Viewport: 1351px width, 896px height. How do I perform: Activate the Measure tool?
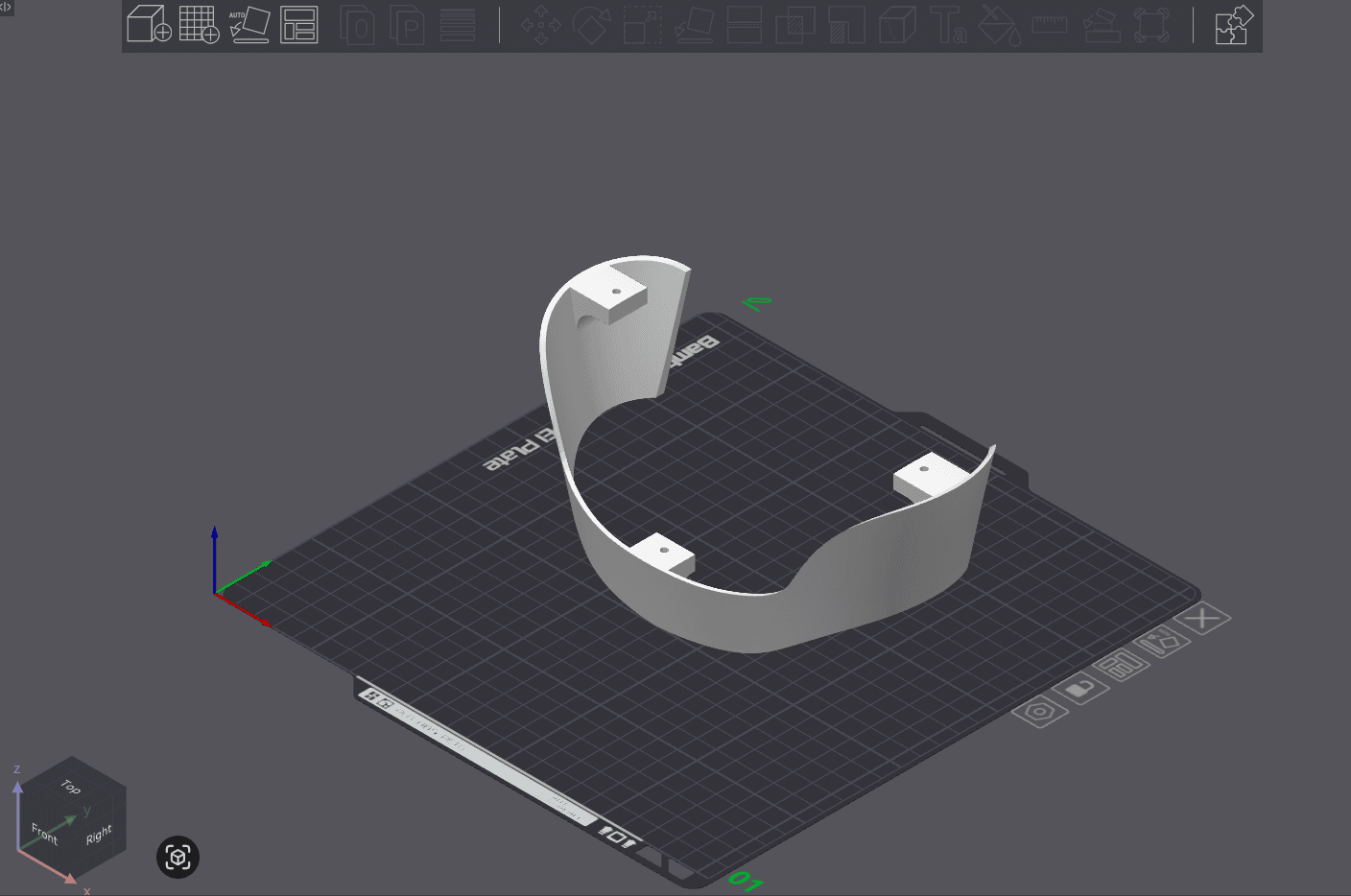pos(1048,26)
